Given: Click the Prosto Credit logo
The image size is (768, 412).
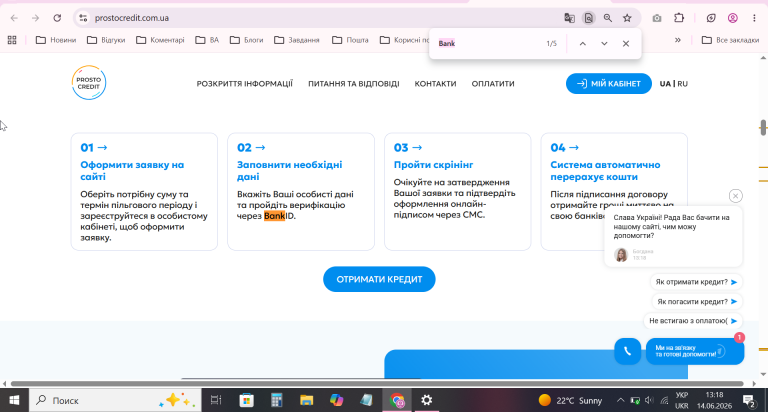Looking at the screenshot, I should point(89,83).
